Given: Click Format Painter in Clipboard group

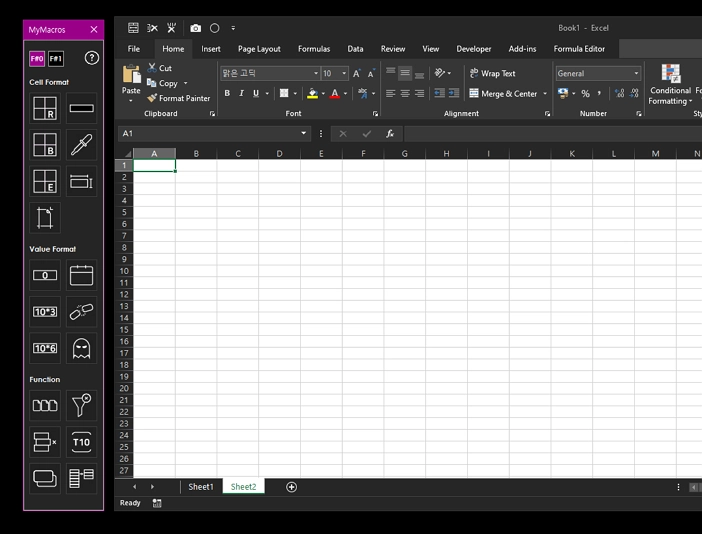Looking at the screenshot, I should pyautogui.click(x=179, y=98).
